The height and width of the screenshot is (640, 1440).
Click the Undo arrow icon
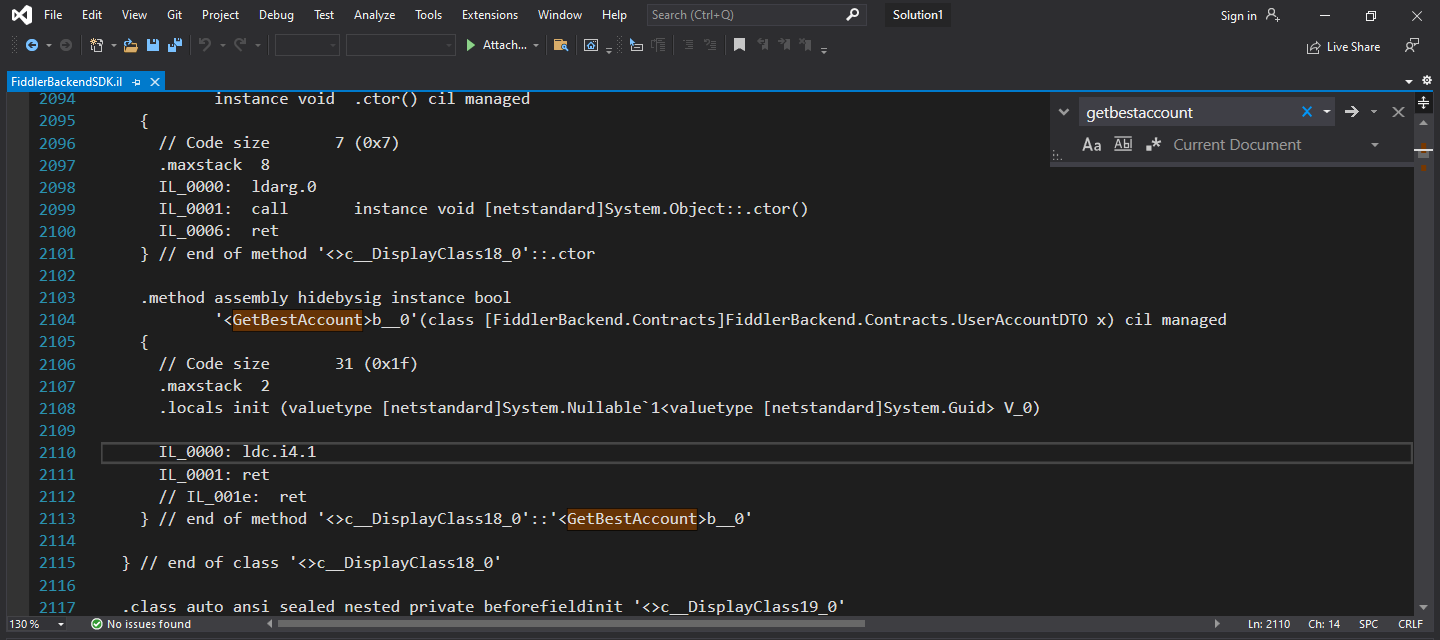pos(204,45)
